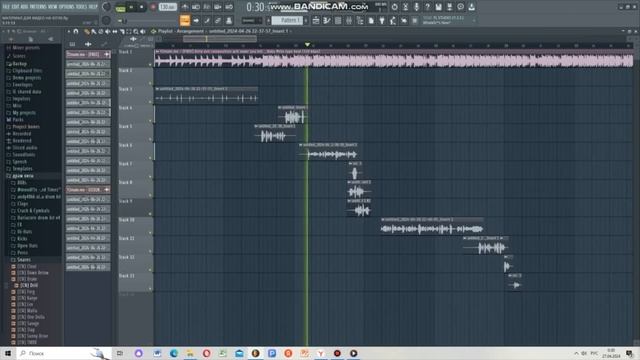Toggle Track 6 mute switch
640x360 pixels.
click(x=150, y=158)
